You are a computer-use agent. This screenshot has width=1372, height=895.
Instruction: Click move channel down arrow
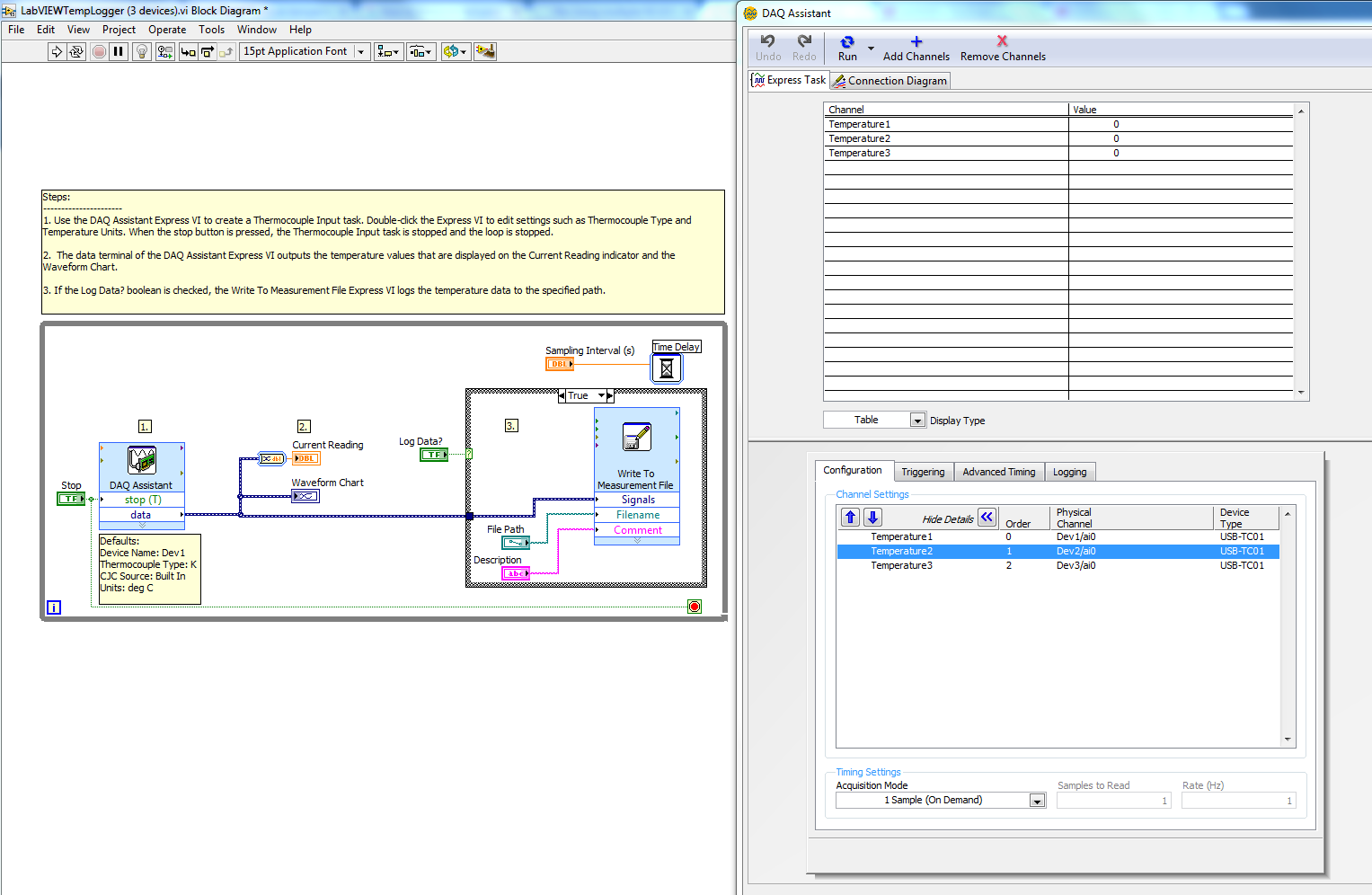tap(872, 517)
